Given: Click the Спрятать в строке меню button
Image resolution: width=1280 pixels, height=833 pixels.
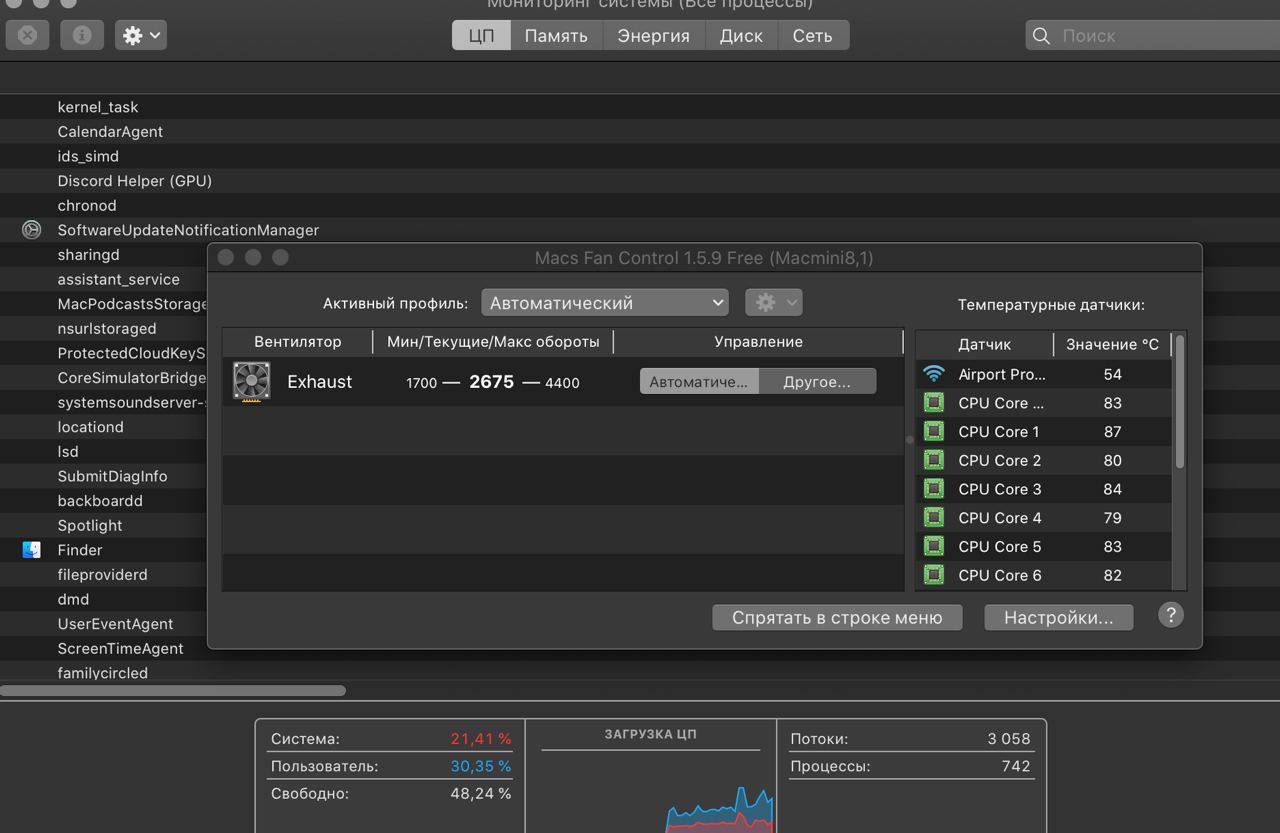Looking at the screenshot, I should [837, 618].
